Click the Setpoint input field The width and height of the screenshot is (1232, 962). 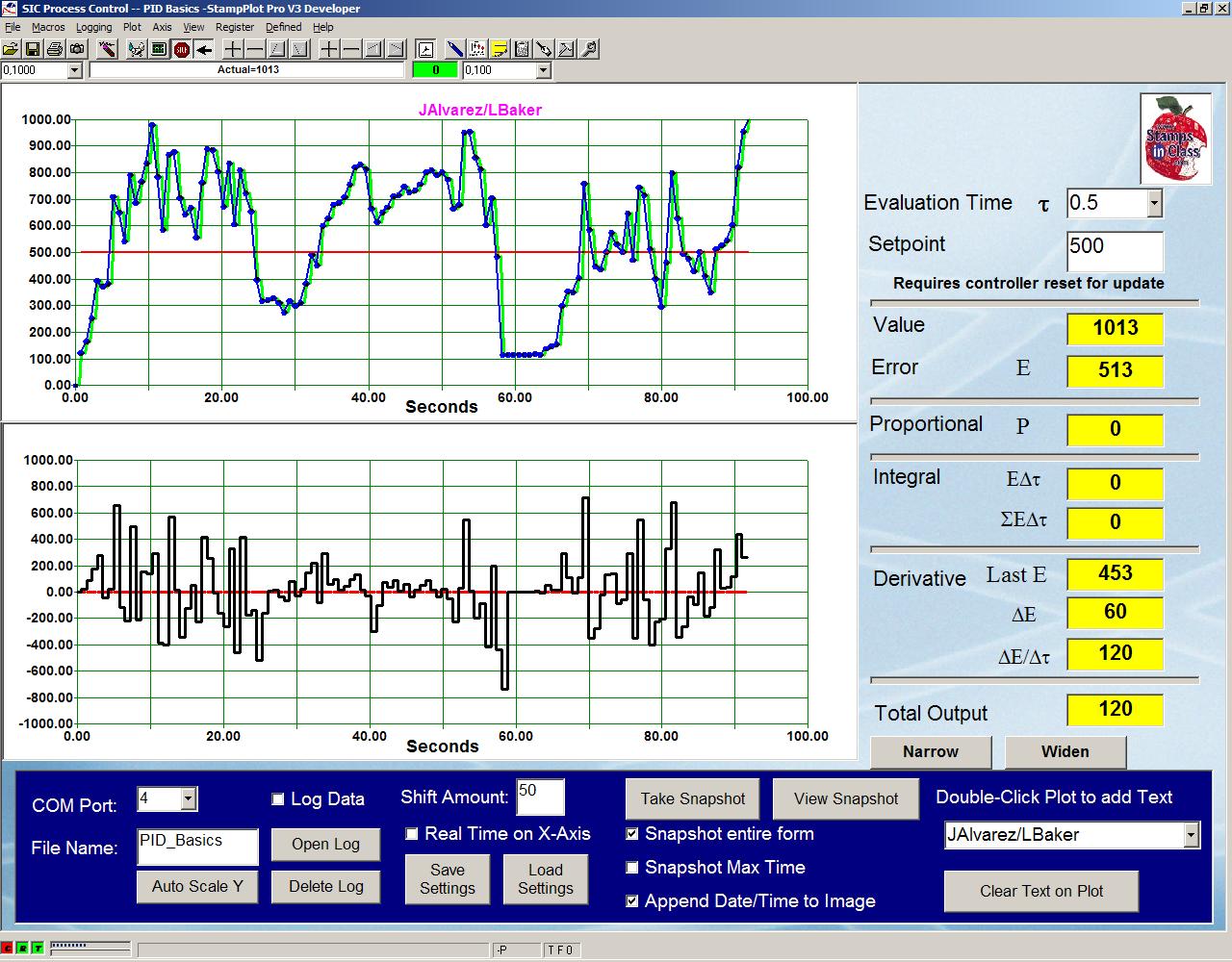(x=1115, y=251)
